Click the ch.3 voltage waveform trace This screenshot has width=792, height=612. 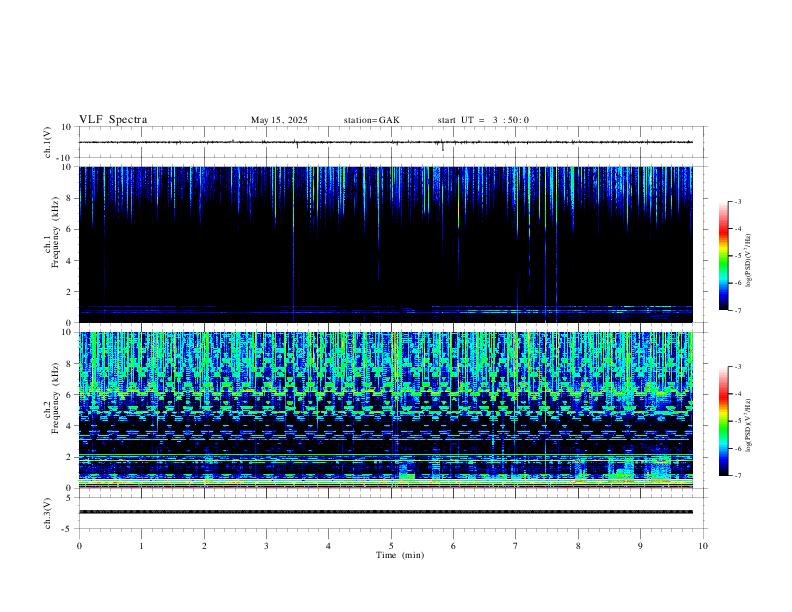tap(386, 512)
